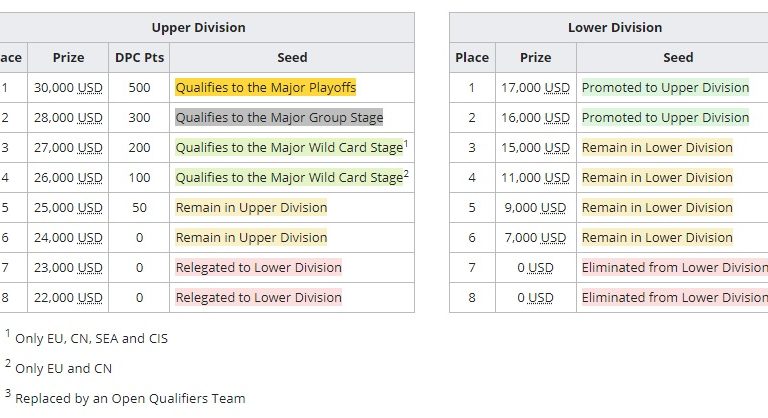Click USD link in 27,000 prize row

point(90,148)
